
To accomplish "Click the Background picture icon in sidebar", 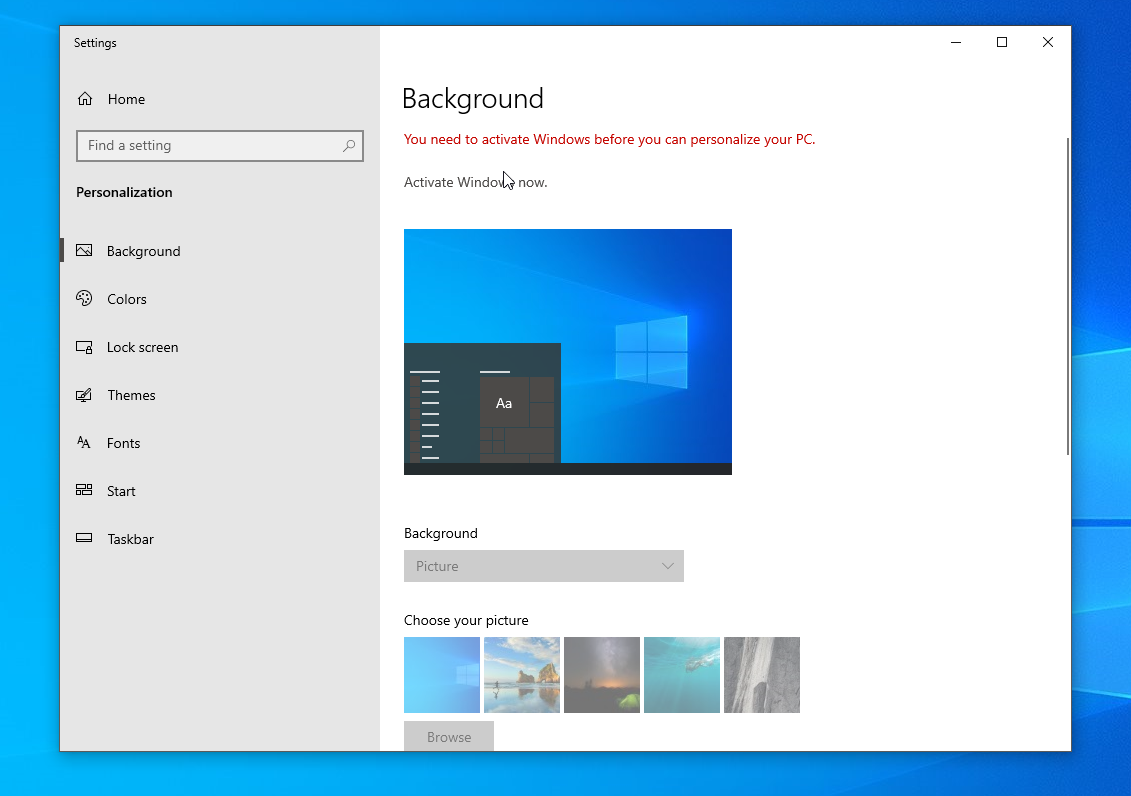I will pos(84,250).
